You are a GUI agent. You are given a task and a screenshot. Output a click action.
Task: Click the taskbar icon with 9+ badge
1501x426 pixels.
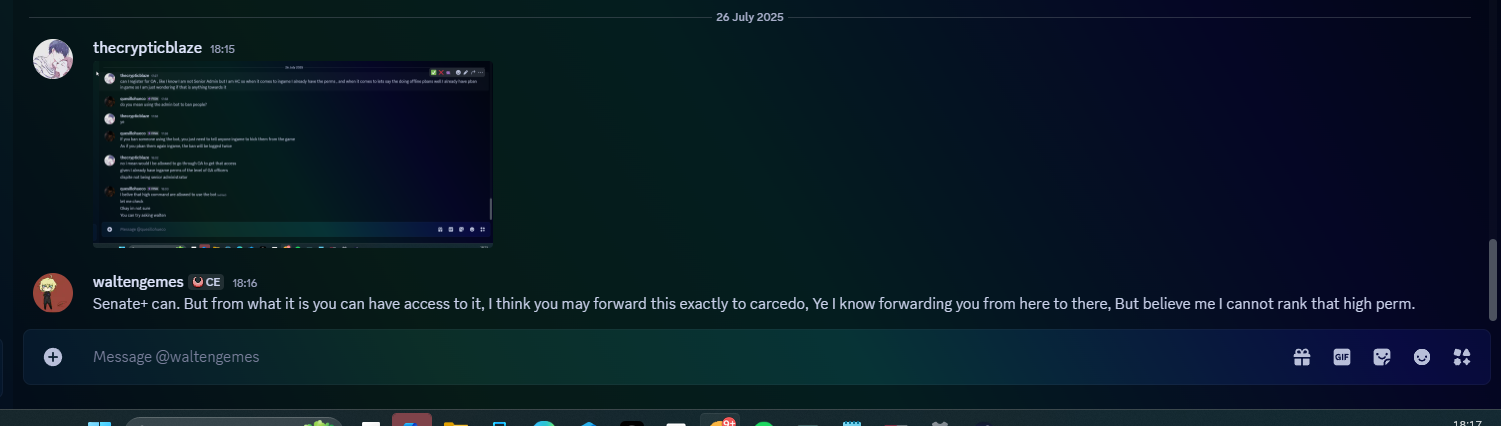(720, 420)
